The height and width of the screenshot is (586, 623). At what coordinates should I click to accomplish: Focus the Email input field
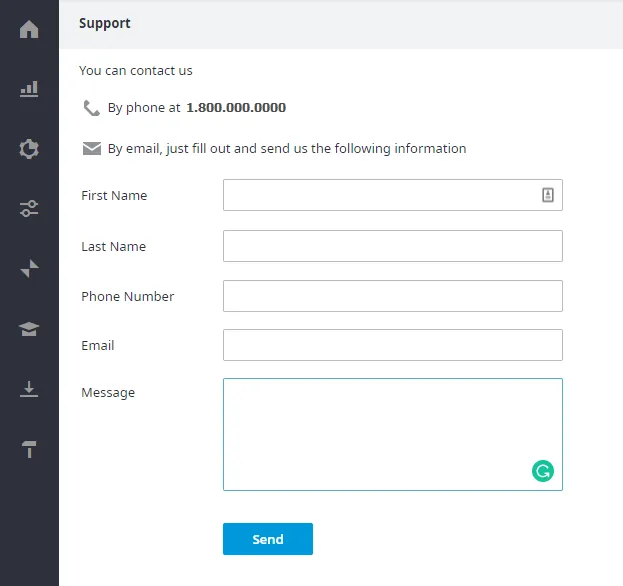(393, 345)
